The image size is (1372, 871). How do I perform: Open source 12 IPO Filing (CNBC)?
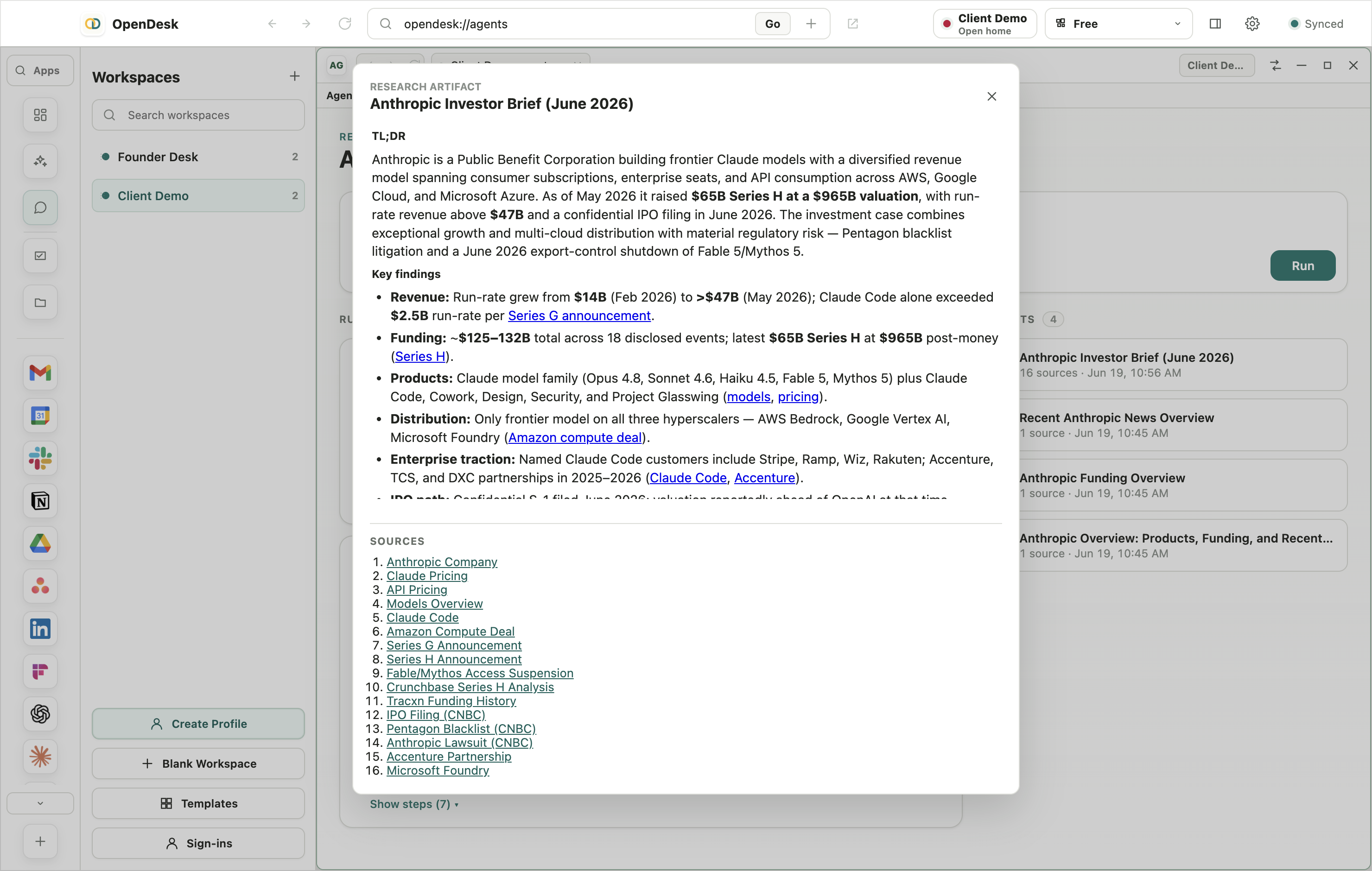tap(436, 715)
